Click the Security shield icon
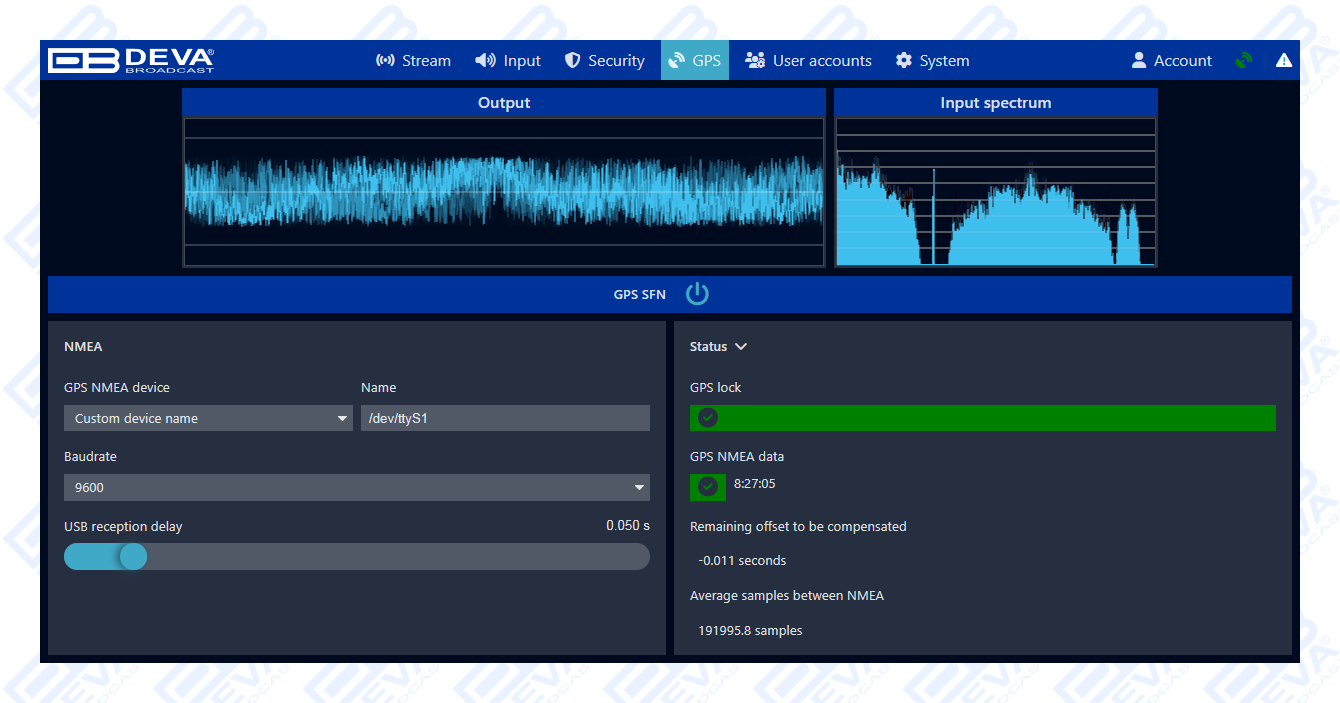The width and height of the screenshot is (1340, 703). (x=571, y=60)
